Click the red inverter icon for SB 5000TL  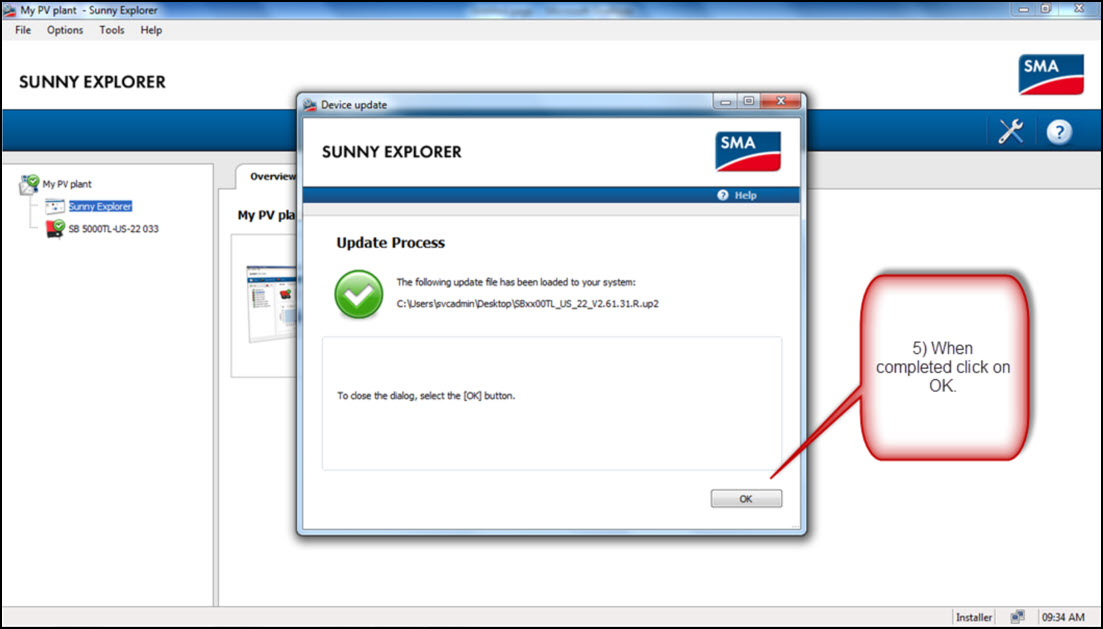click(x=55, y=228)
